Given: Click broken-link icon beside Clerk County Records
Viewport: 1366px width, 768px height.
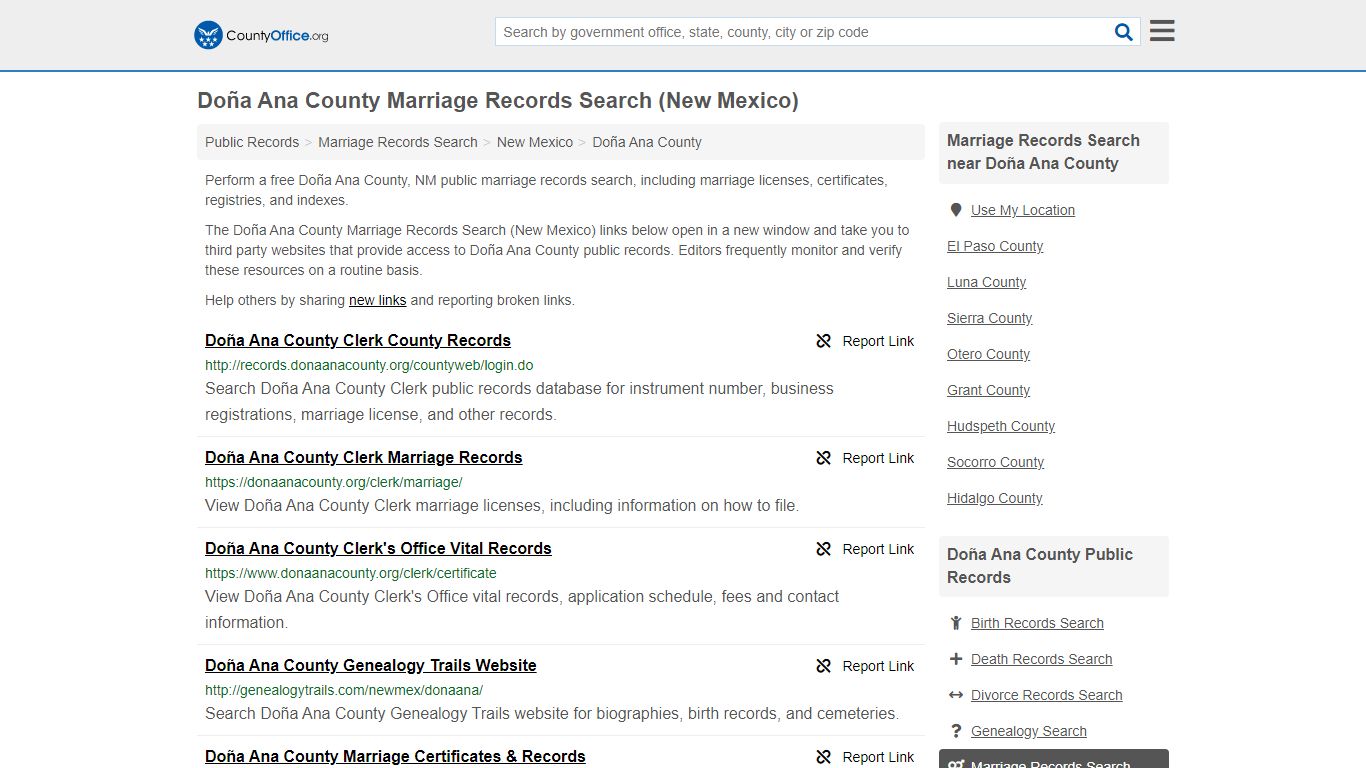Looking at the screenshot, I should [x=824, y=341].
